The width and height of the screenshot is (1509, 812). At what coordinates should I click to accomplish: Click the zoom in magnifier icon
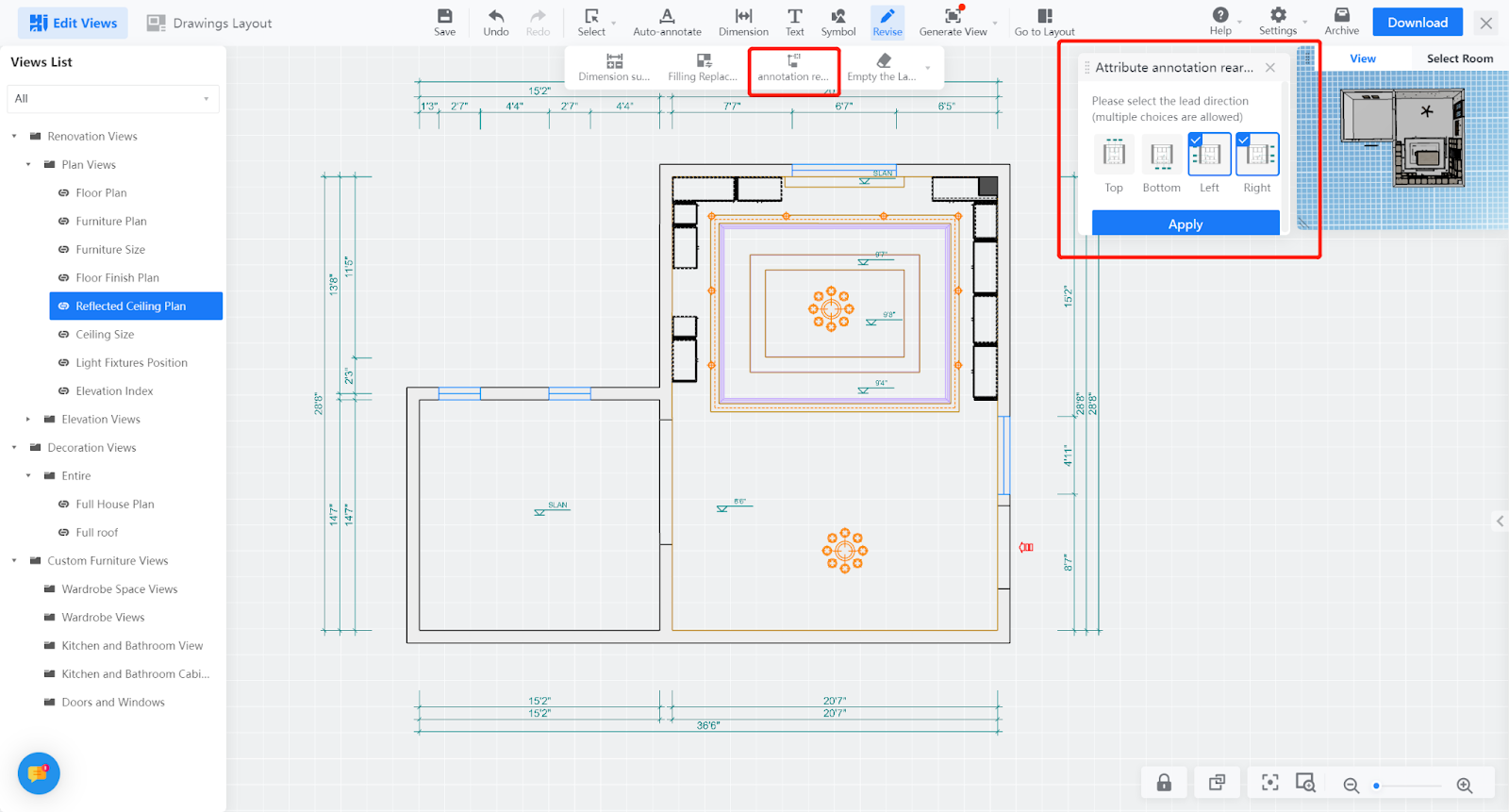point(1464,786)
